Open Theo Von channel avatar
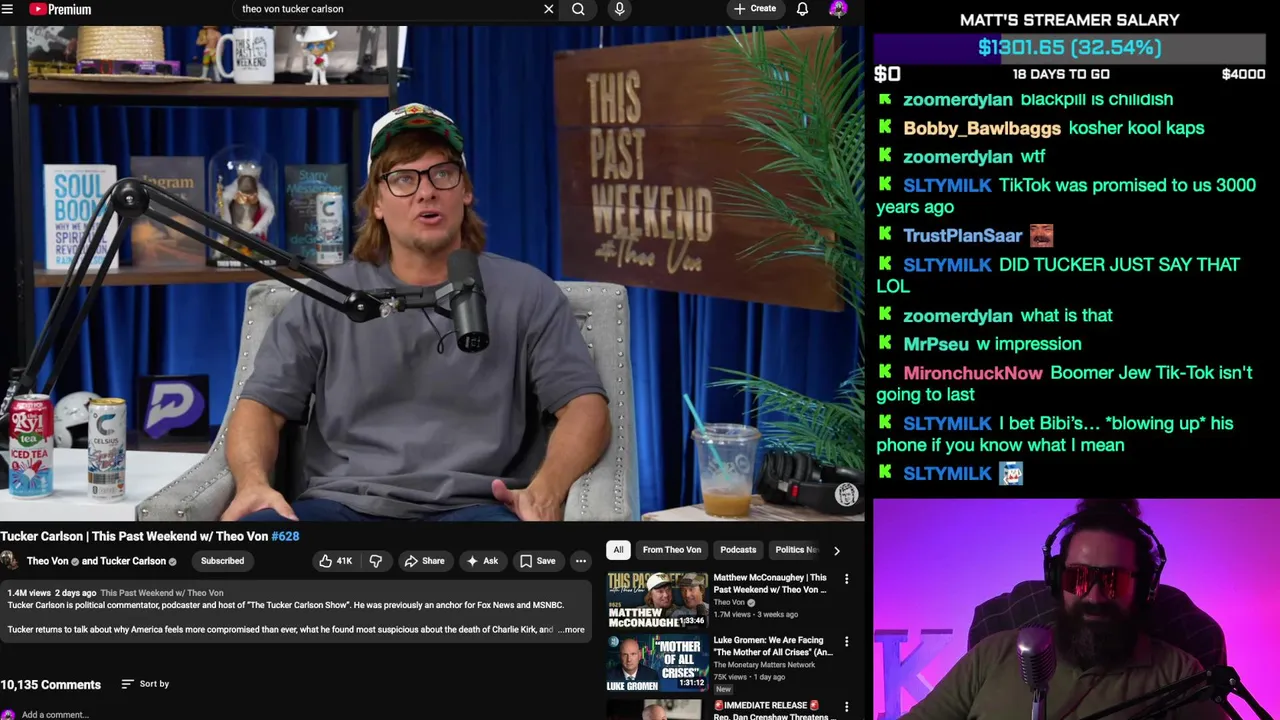 pos(9,561)
